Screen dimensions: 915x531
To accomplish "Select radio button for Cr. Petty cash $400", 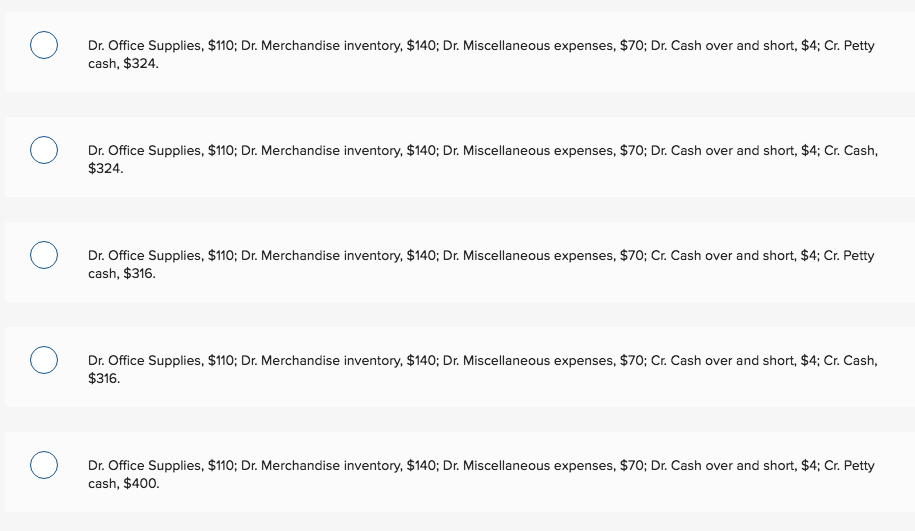I will click(42, 465).
